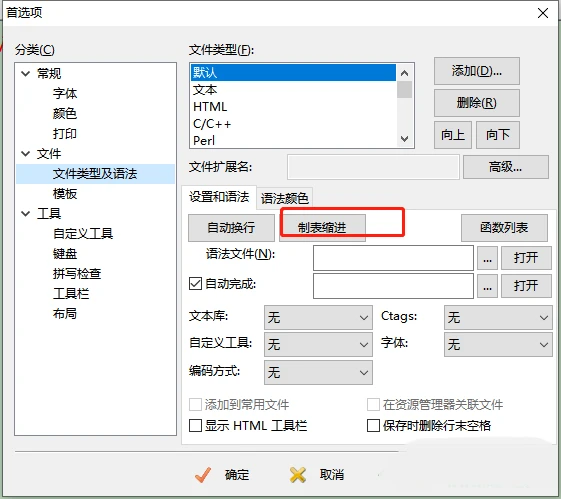Click the orange checkmark icon beside 确定
The image size is (561, 499).
[203, 475]
